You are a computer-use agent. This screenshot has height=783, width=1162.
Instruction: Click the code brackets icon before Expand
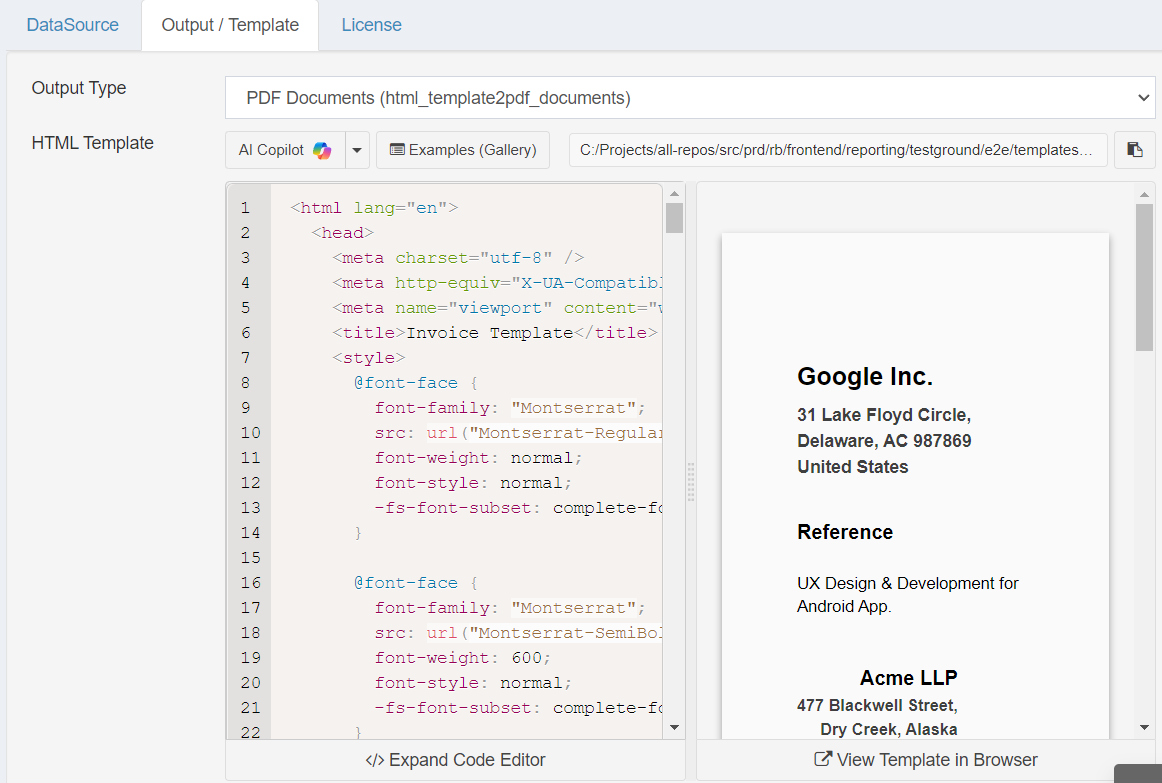[374, 761]
